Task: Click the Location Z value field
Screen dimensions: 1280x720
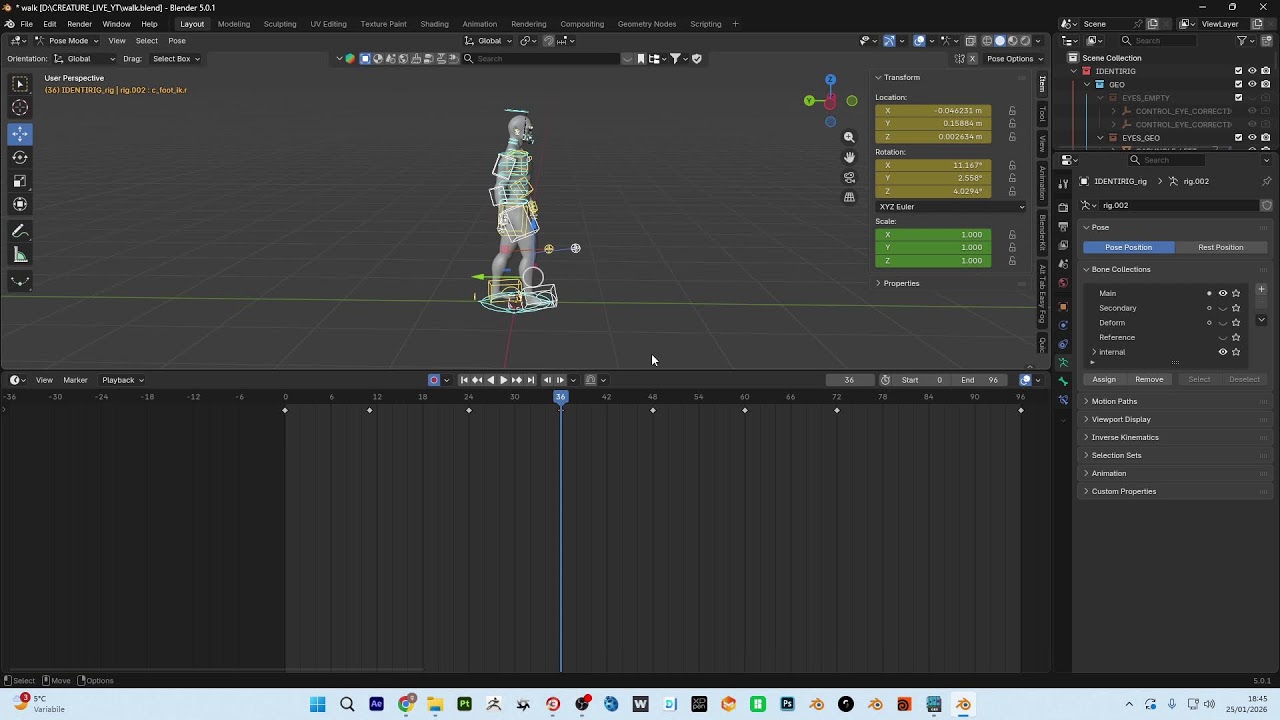Action: click(933, 137)
